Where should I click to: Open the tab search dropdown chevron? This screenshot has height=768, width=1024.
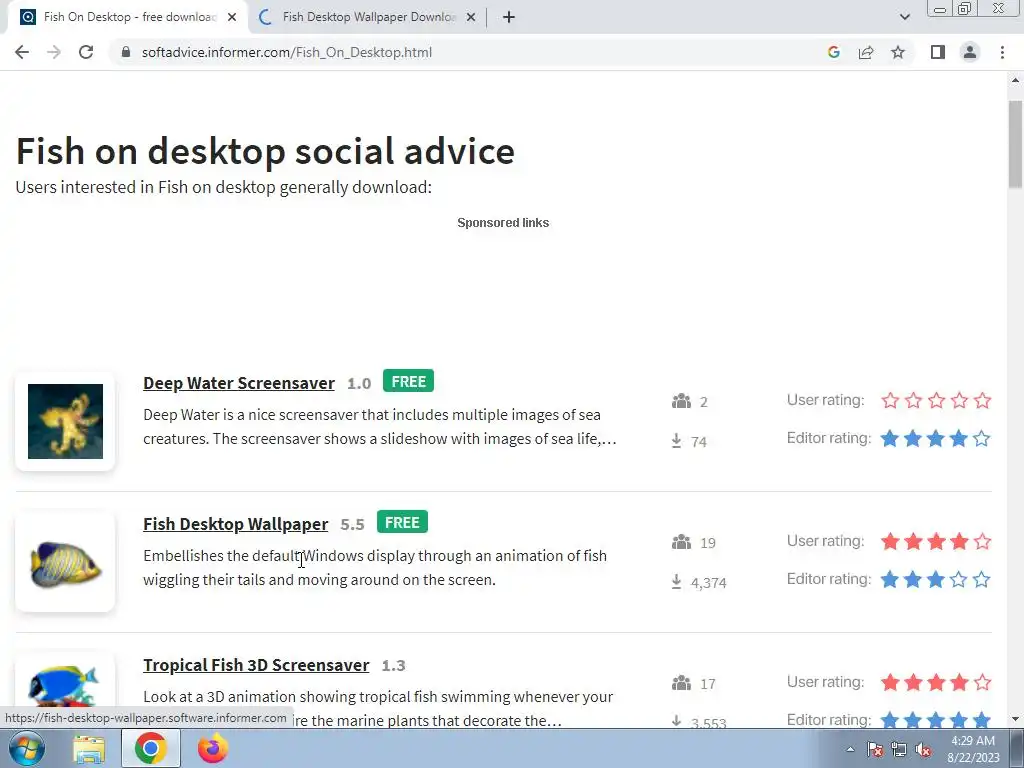click(904, 17)
